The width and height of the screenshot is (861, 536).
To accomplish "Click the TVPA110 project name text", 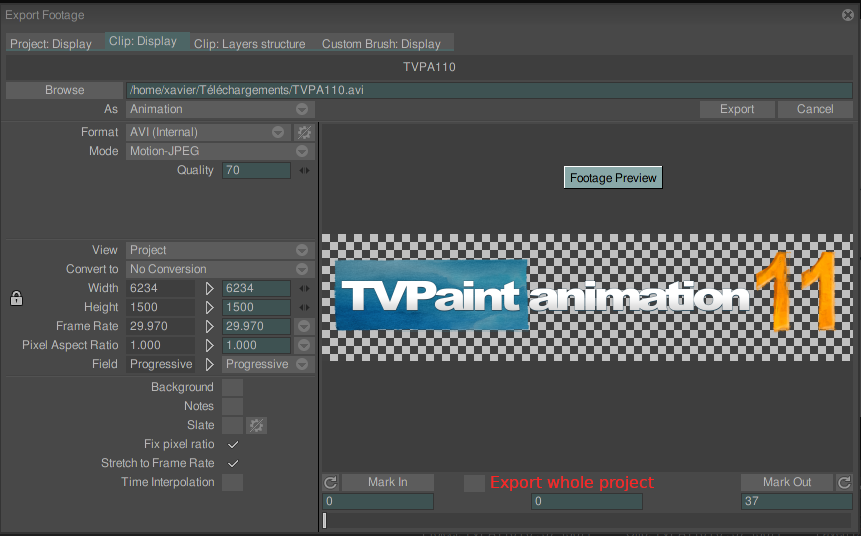I will tap(429, 67).
